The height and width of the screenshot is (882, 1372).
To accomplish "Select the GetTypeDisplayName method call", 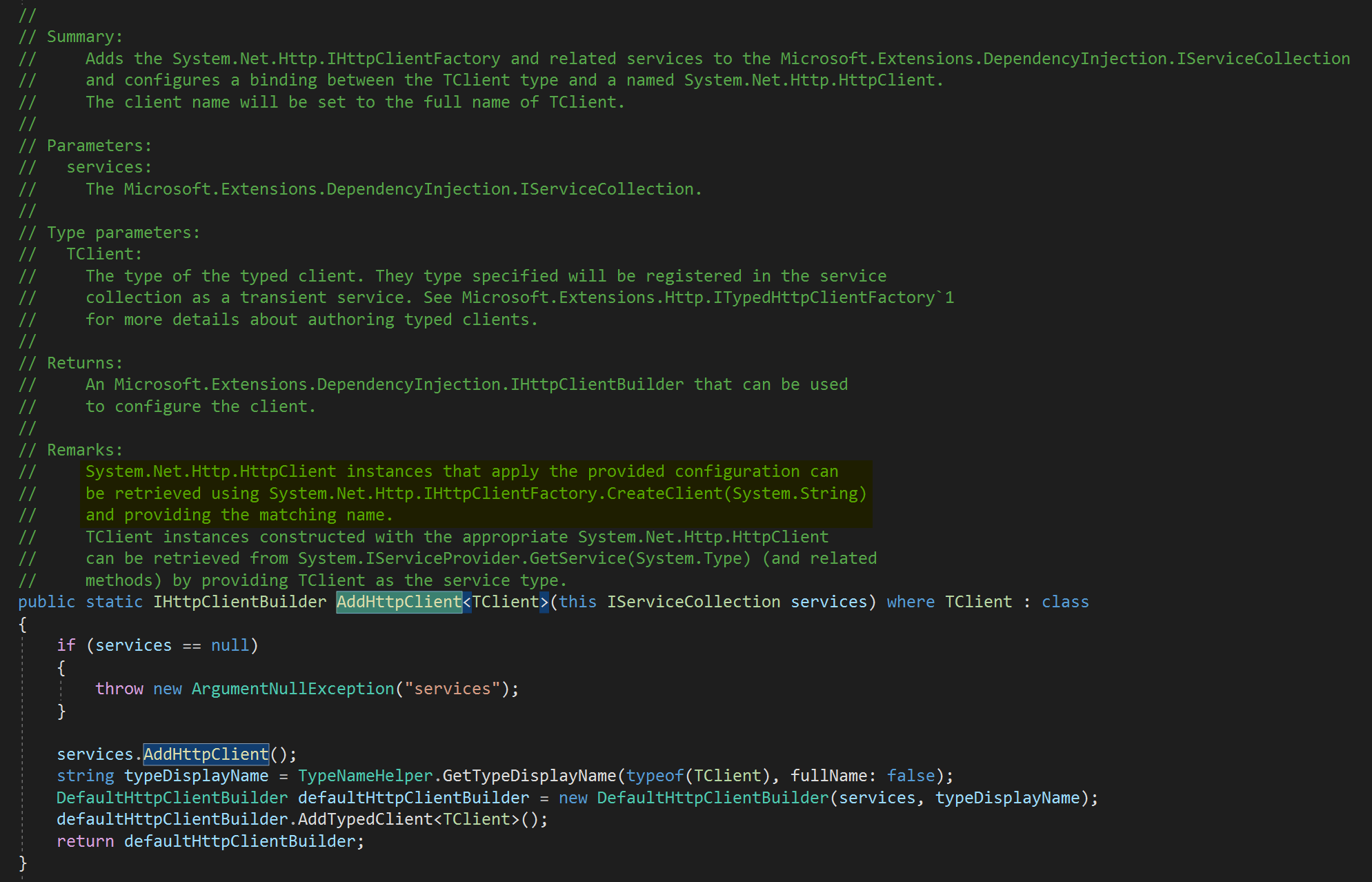I will click(531, 776).
